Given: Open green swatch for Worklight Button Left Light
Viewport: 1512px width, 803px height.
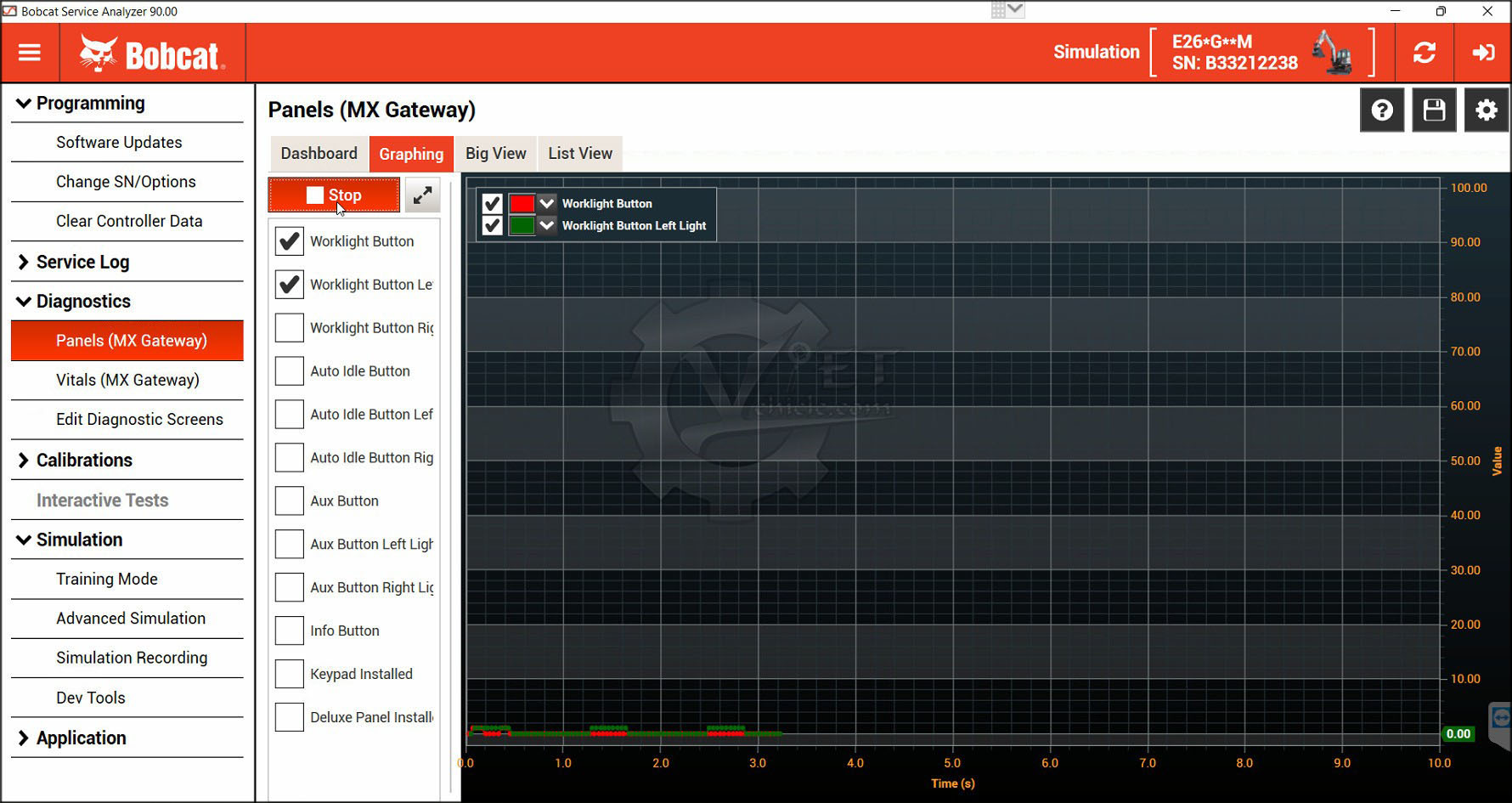Looking at the screenshot, I should point(522,225).
